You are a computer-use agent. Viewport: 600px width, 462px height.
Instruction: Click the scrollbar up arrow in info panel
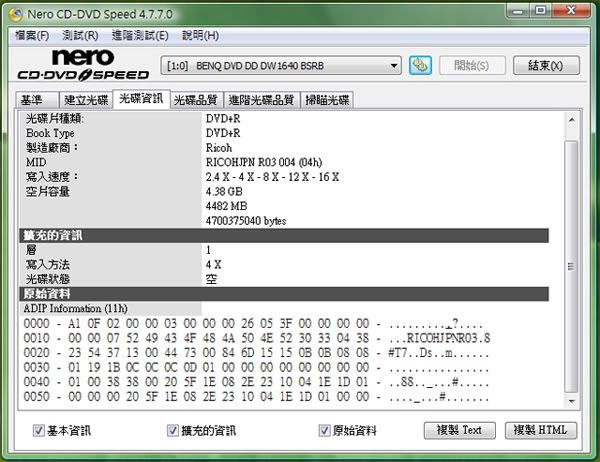pos(571,120)
